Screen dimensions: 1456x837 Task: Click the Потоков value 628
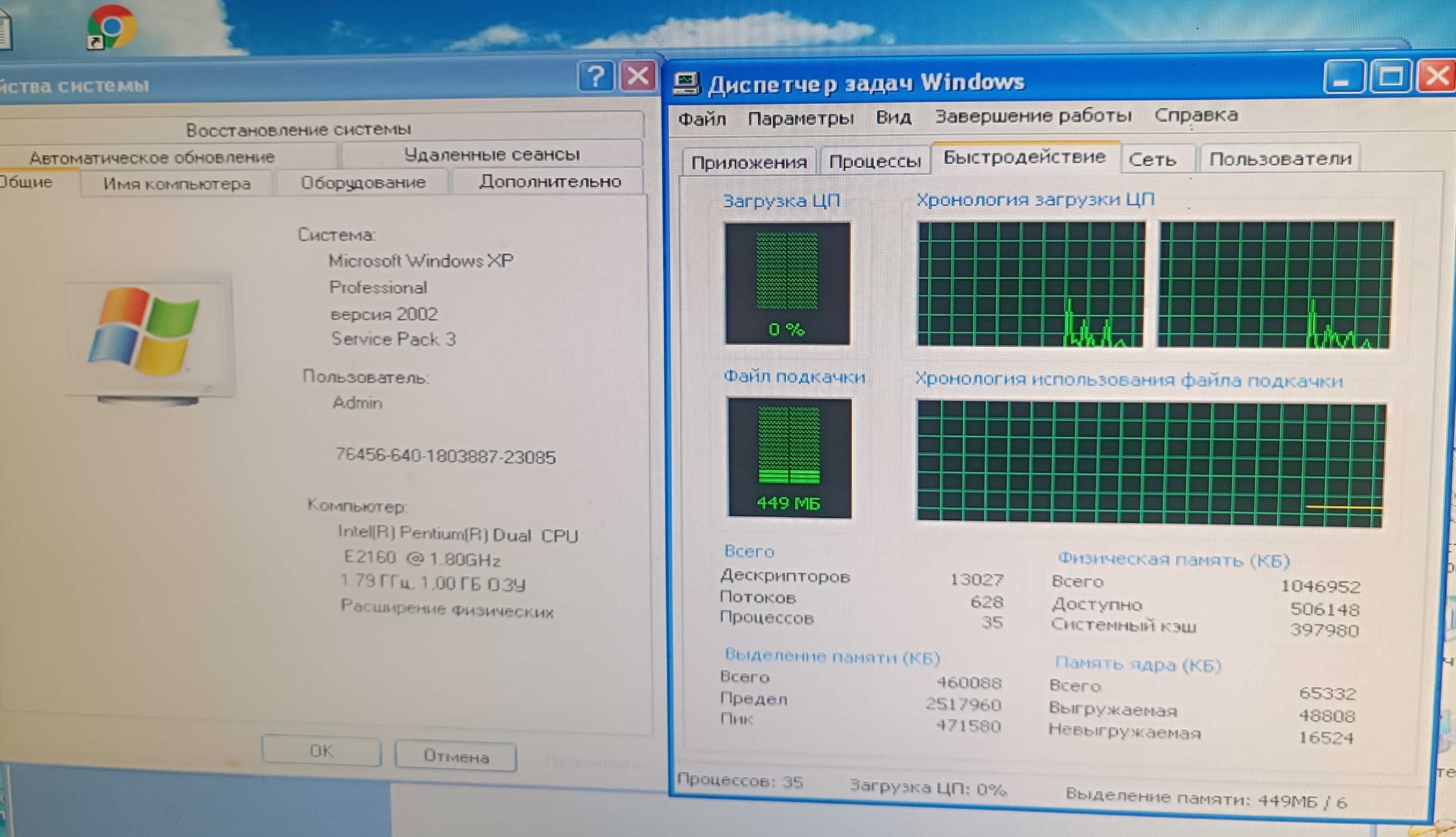click(987, 602)
